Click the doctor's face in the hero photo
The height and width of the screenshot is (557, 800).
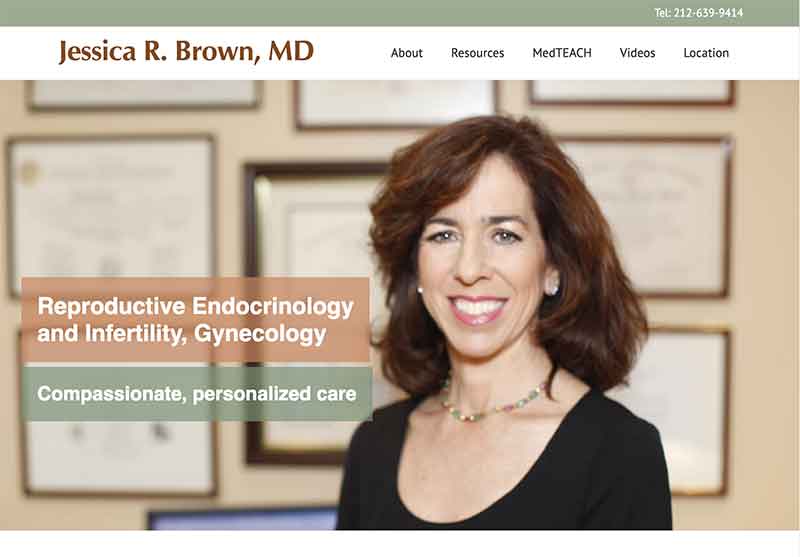coord(480,255)
